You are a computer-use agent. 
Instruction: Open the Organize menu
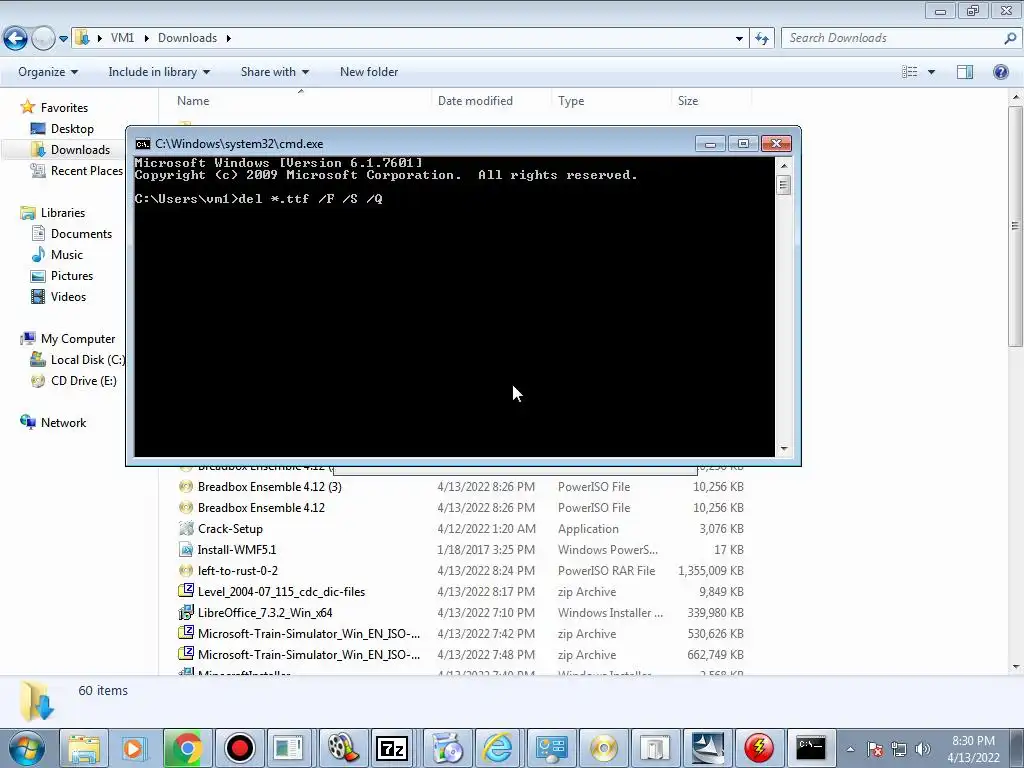pos(48,72)
